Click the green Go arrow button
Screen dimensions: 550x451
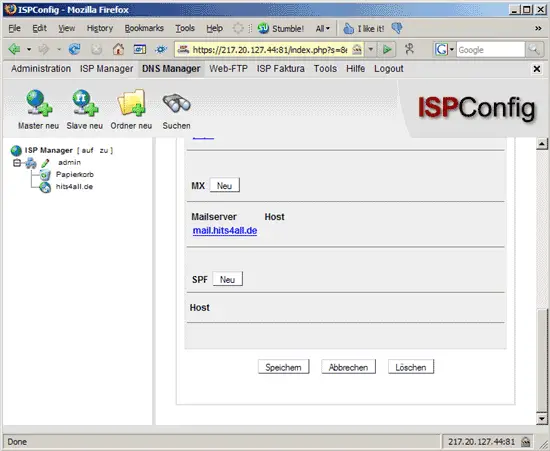pyautogui.click(x=387, y=50)
